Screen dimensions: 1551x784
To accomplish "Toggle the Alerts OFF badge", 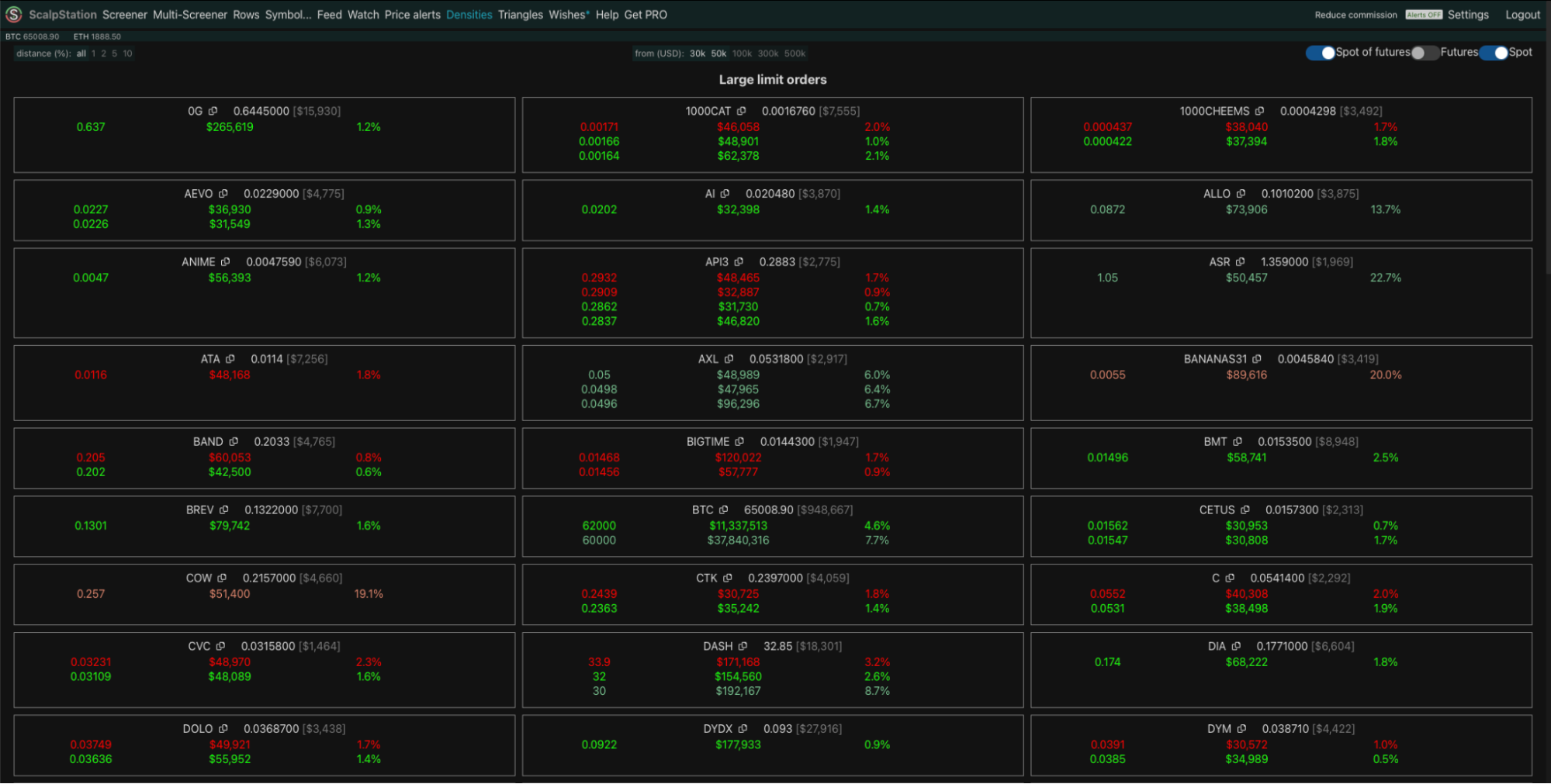I will pyautogui.click(x=1423, y=15).
